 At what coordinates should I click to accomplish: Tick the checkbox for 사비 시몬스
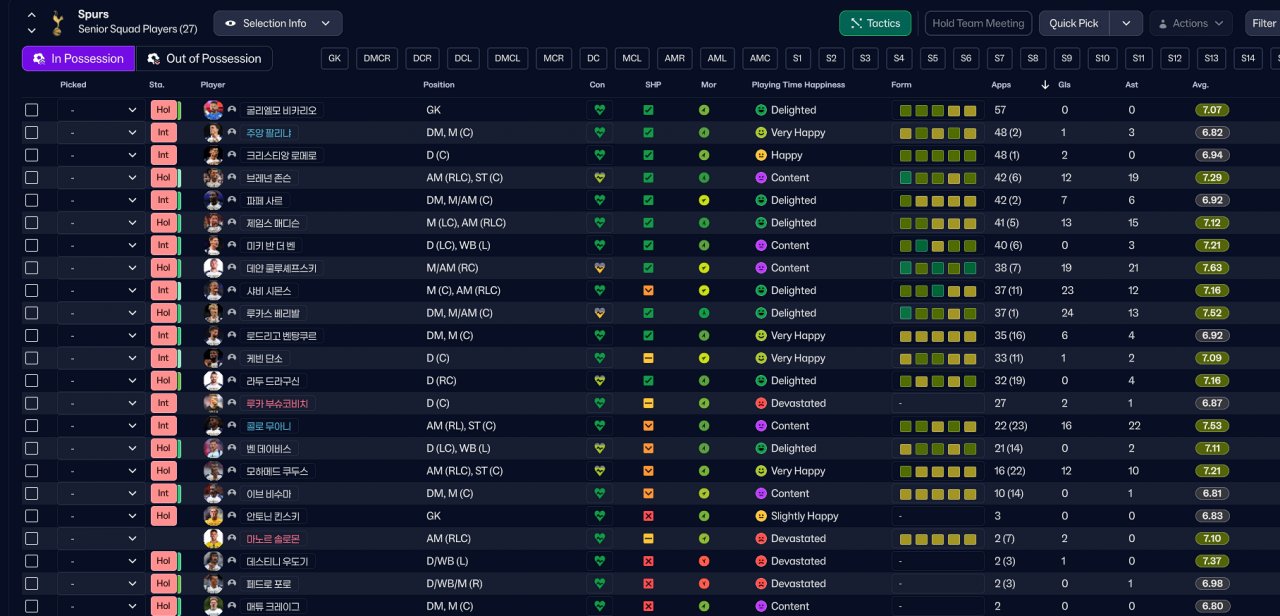[x=31, y=290]
